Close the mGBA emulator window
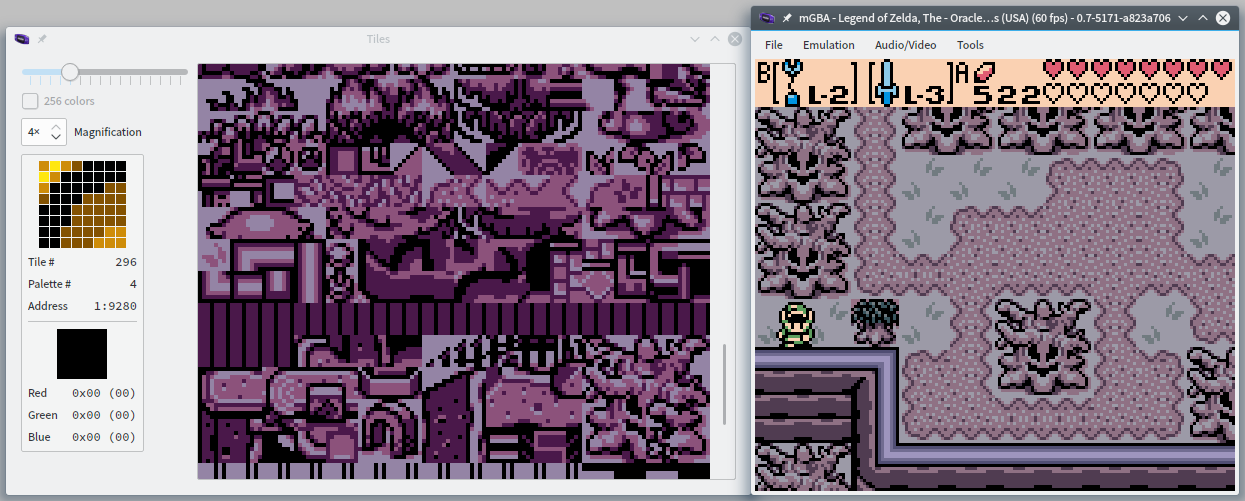 coord(1223,17)
